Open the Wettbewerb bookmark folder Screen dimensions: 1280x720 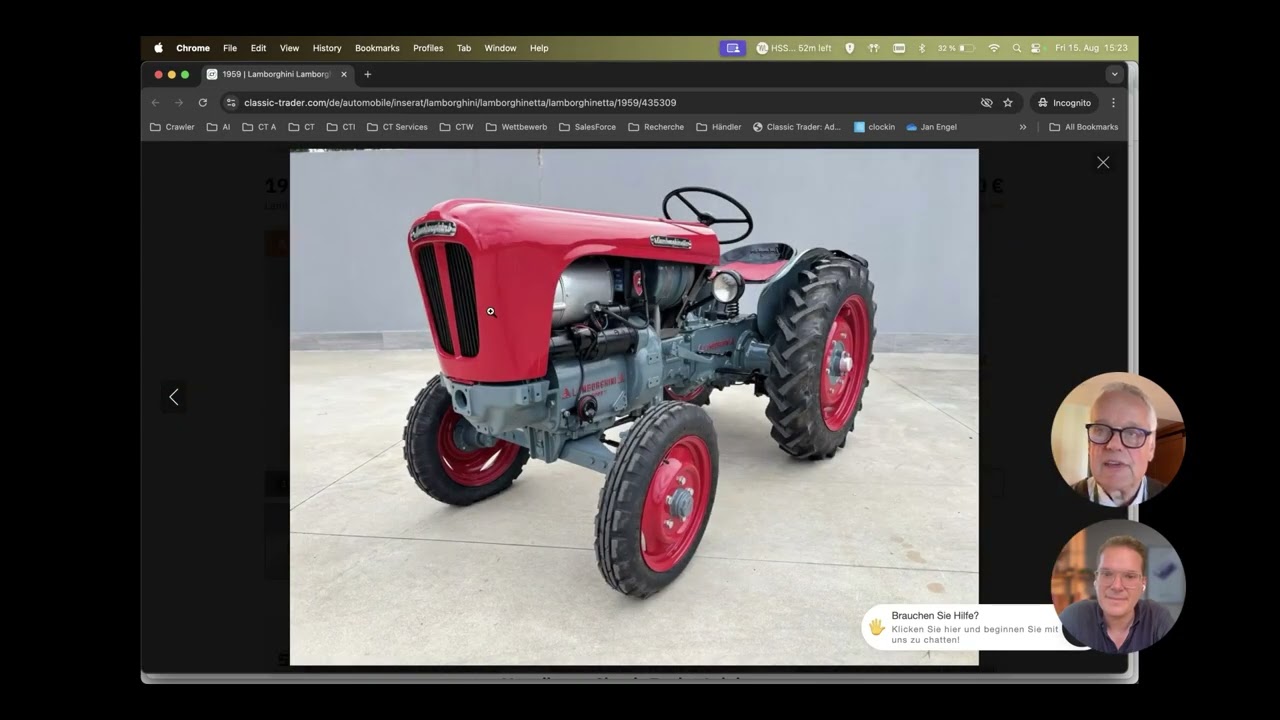pos(516,127)
